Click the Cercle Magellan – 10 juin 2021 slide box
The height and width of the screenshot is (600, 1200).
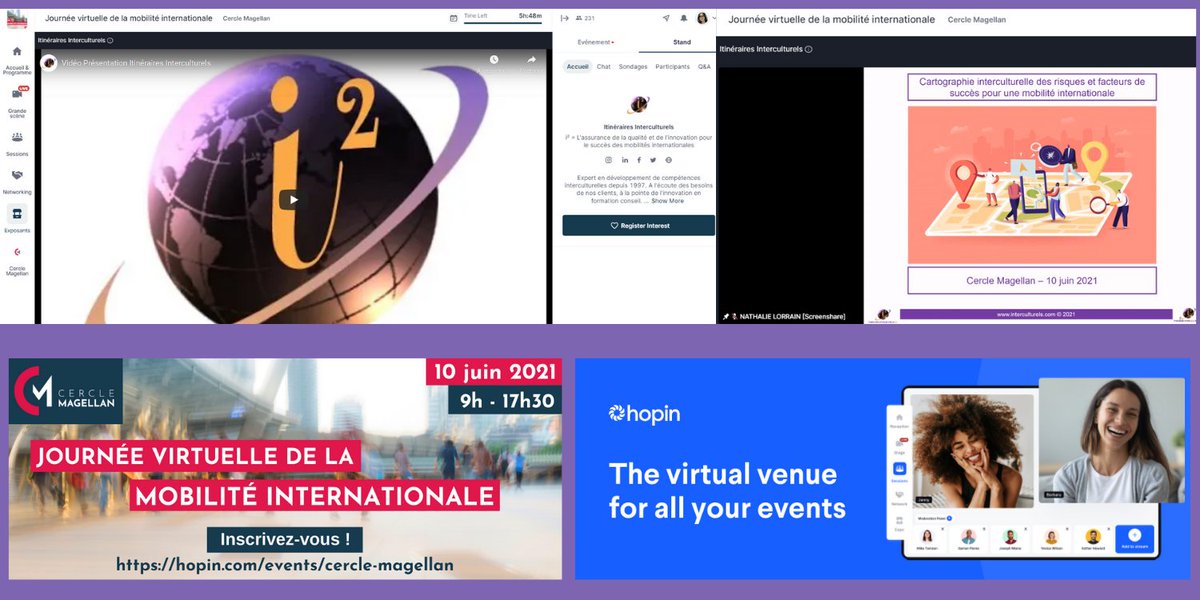(x=1032, y=280)
